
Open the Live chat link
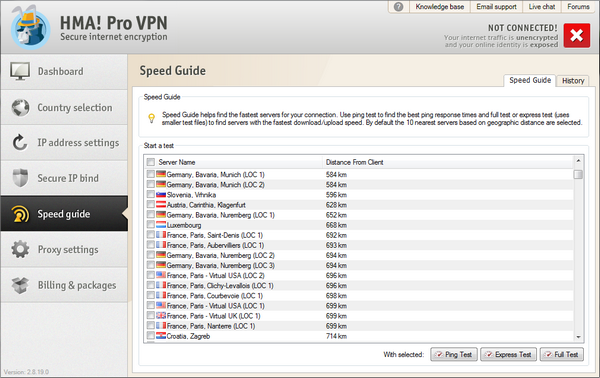point(541,7)
